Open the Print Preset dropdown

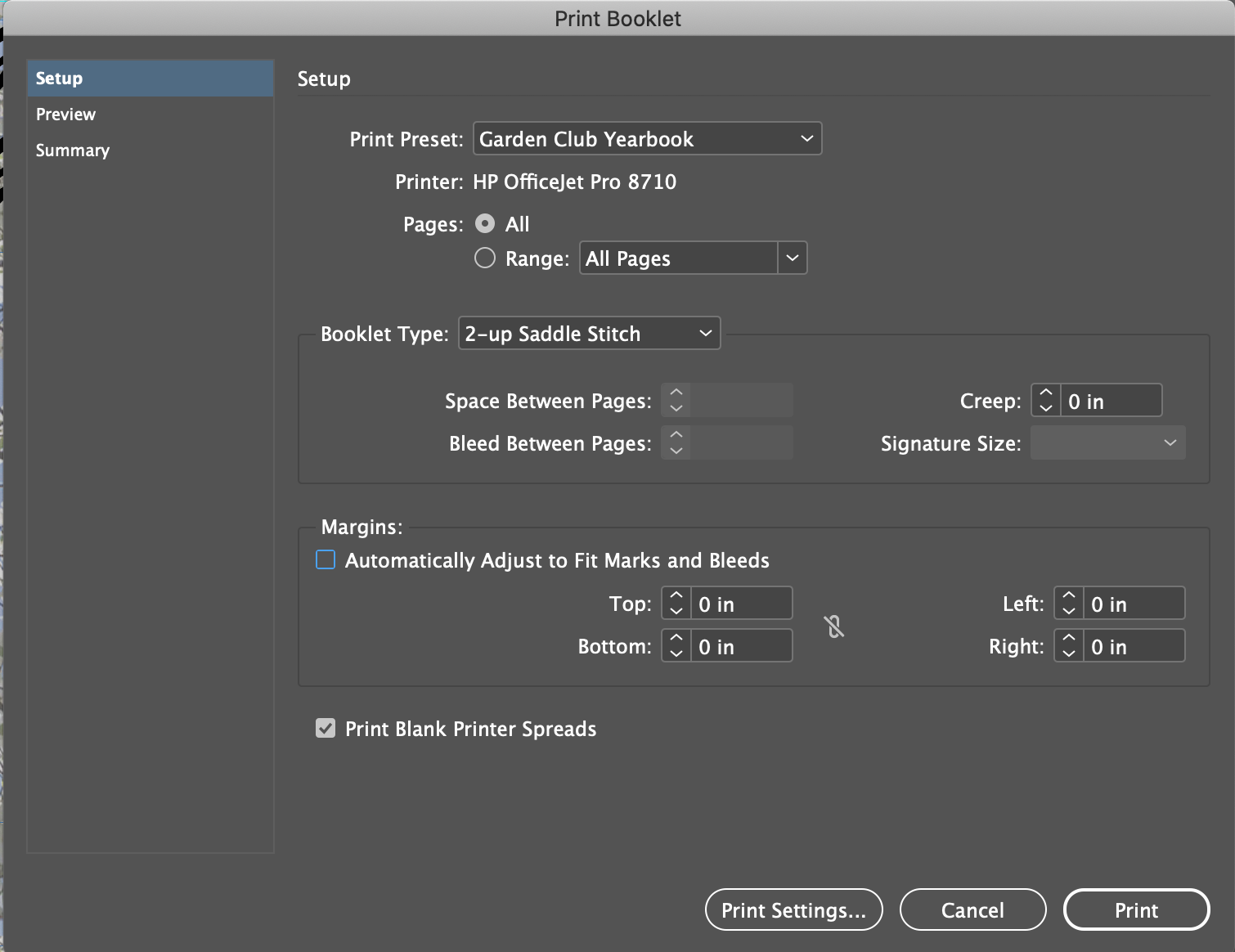coord(646,138)
